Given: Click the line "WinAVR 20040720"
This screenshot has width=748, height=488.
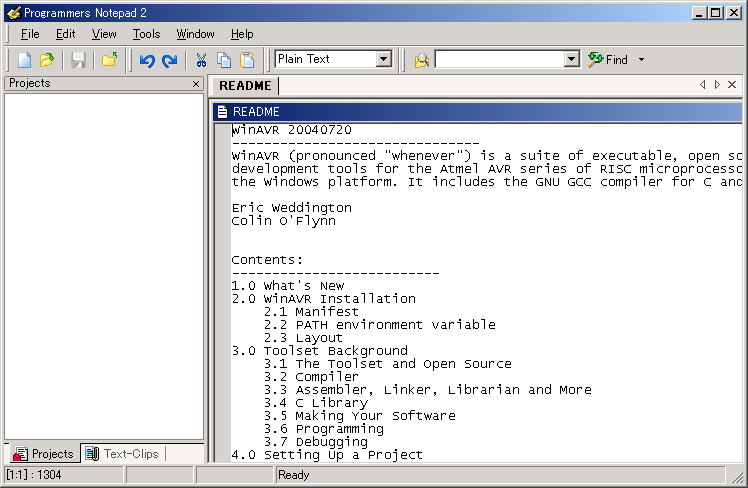Looking at the screenshot, I should click(291, 130).
